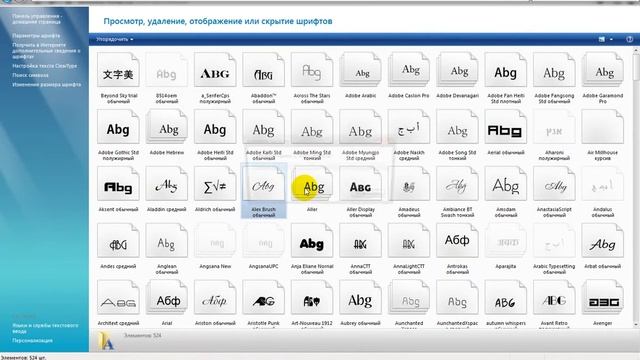Image resolution: width=640 pixels, height=360 pixels.
Task: Open the Упорядочить dropdown menu
Action: coord(115,39)
